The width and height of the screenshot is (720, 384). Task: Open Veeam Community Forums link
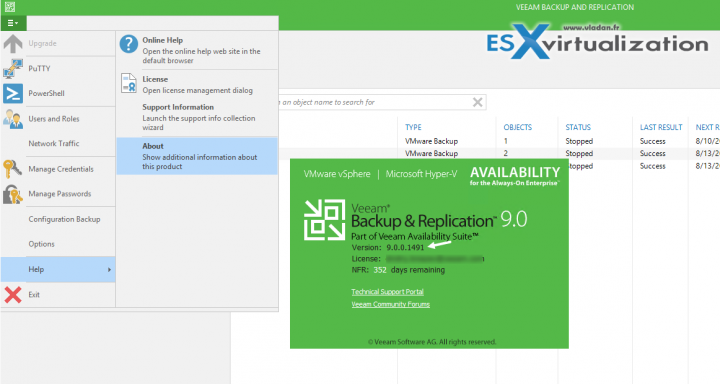coord(391,304)
